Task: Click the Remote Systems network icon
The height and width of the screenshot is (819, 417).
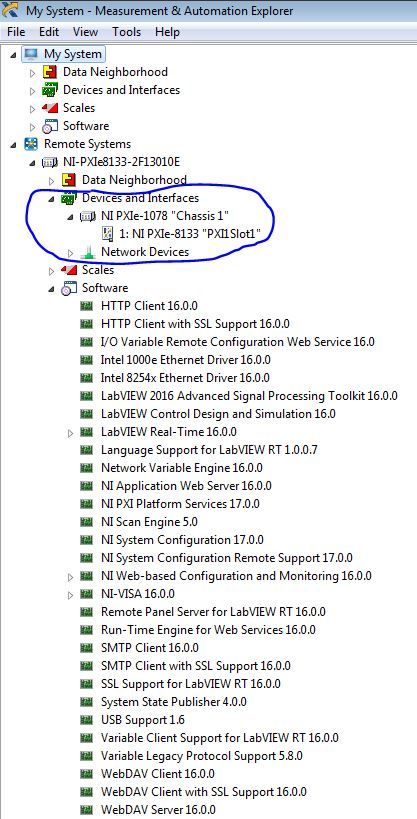Action: (x=31, y=144)
